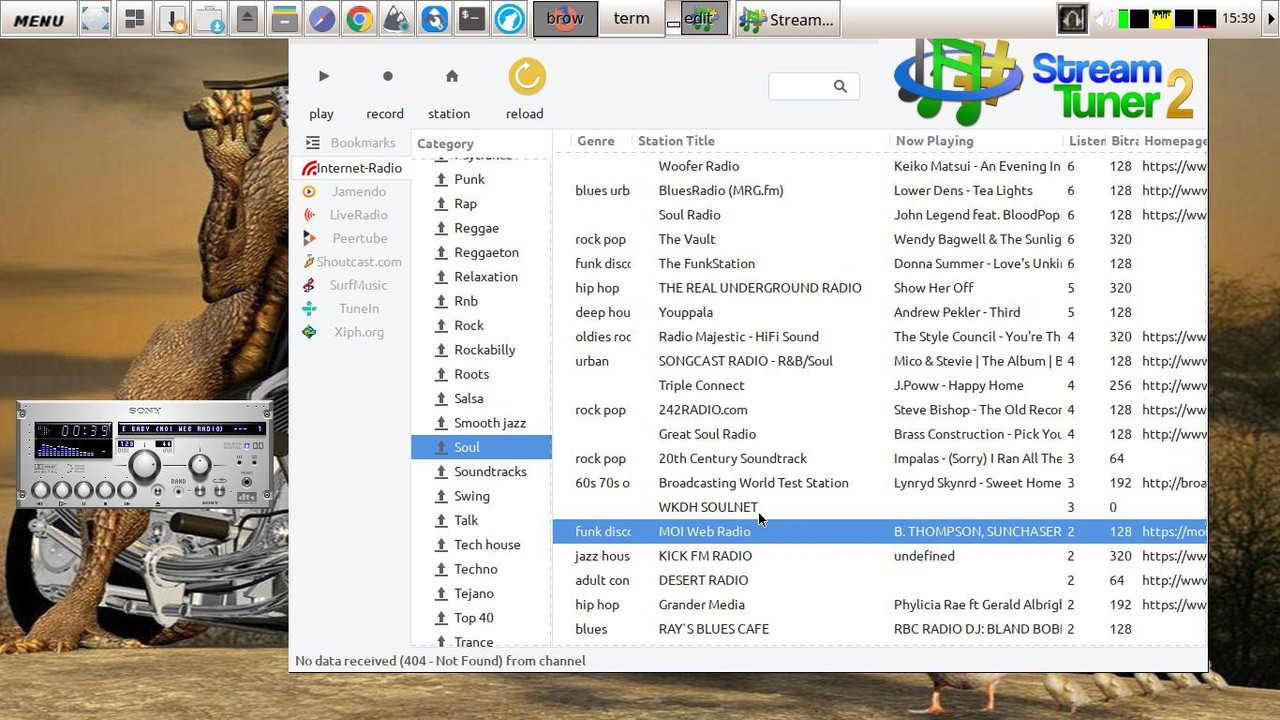Click the large volume knob on Sony player
This screenshot has height=720, width=1280.
click(145, 464)
